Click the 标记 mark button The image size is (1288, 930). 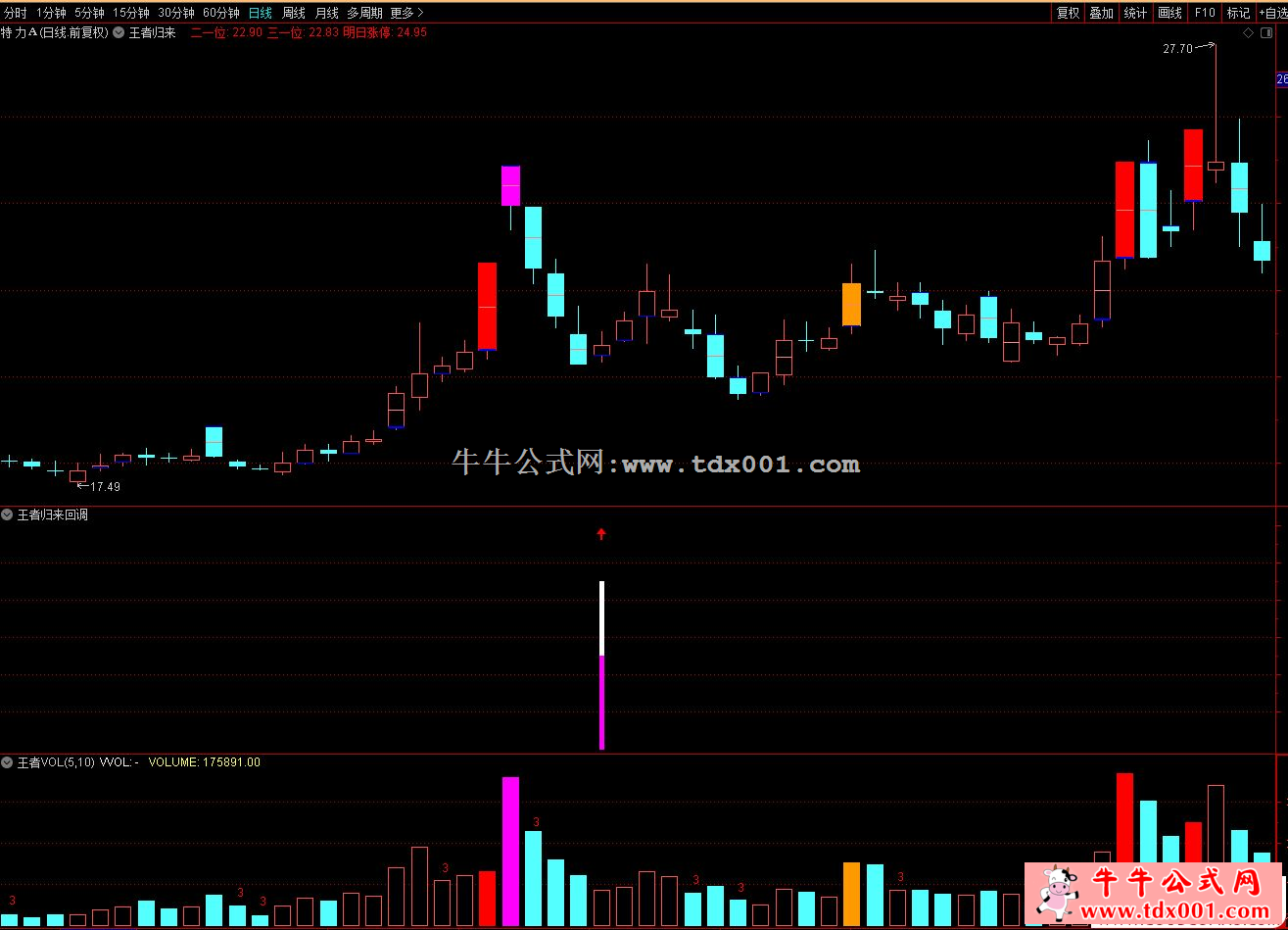coord(1238,13)
